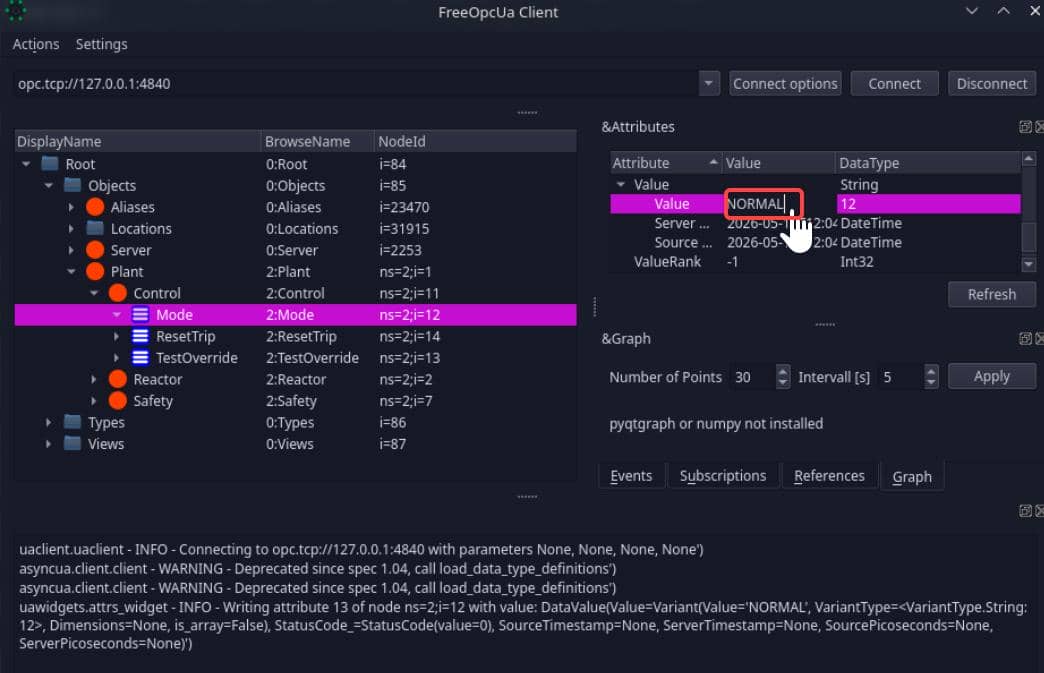1044x673 pixels.
Task: Switch to the References tab
Action: pos(829,476)
